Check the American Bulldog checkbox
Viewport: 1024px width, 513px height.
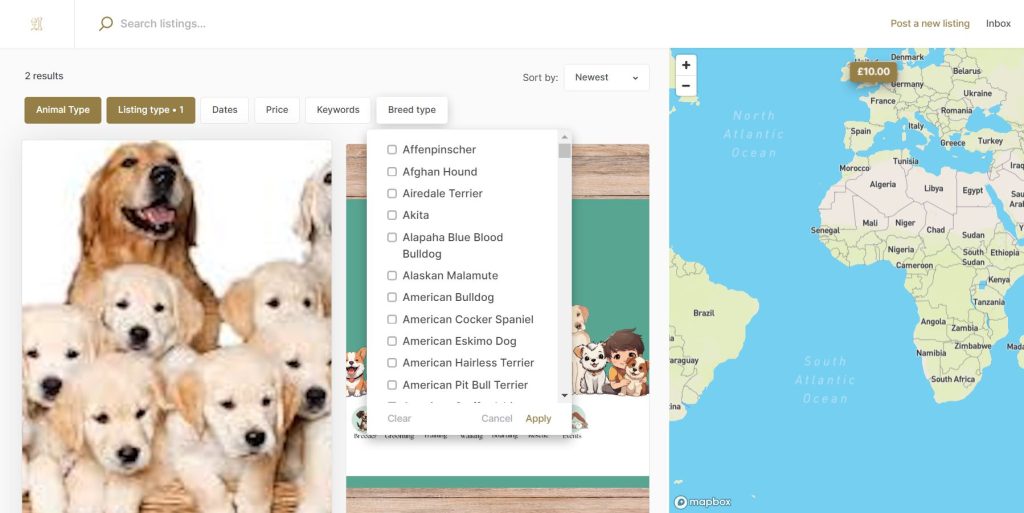point(392,297)
